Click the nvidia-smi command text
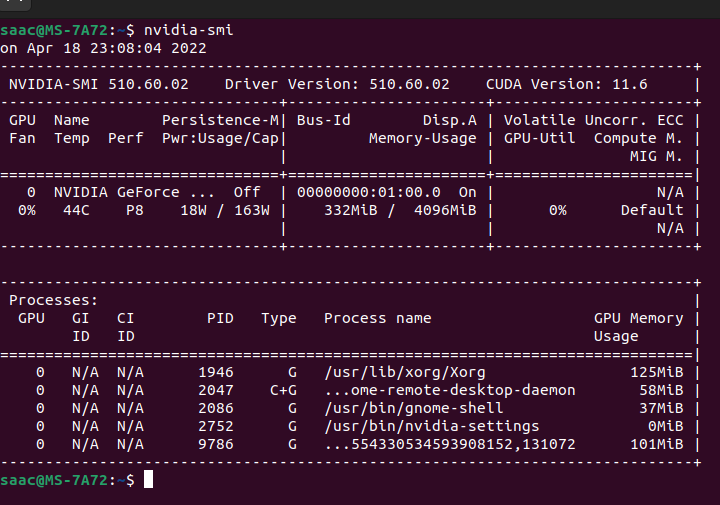Image resolution: width=720 pixels, height=505 pixels. 189,30
